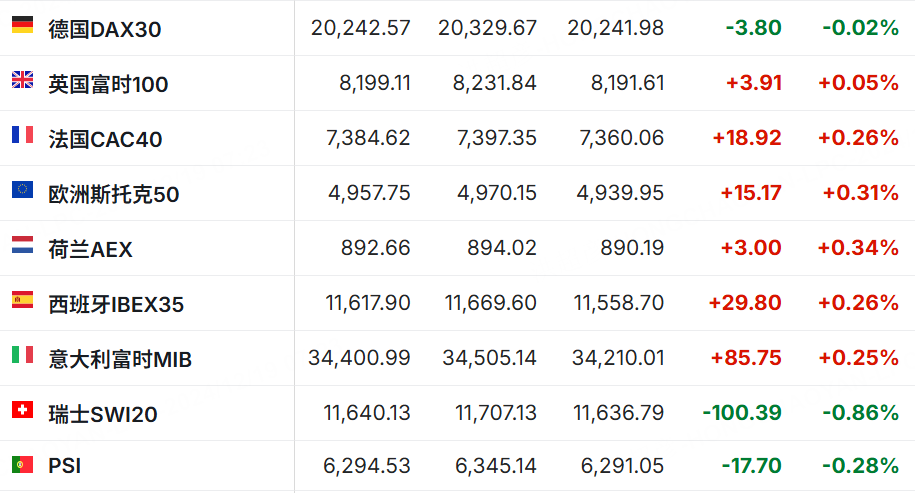Open the 荷兰AEX index link
The height and width of the screenshot is (493, 915).
[x=90, y=249]
